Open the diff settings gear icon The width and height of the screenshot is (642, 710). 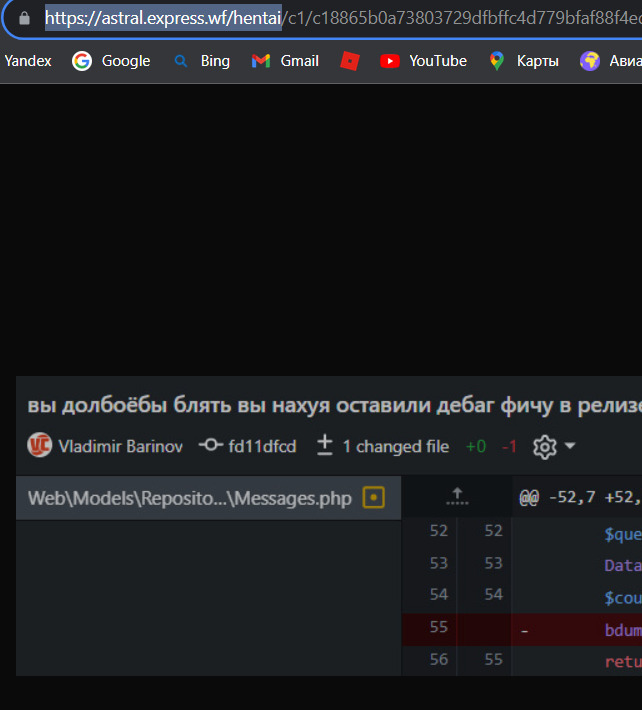[x=545, y=447]
